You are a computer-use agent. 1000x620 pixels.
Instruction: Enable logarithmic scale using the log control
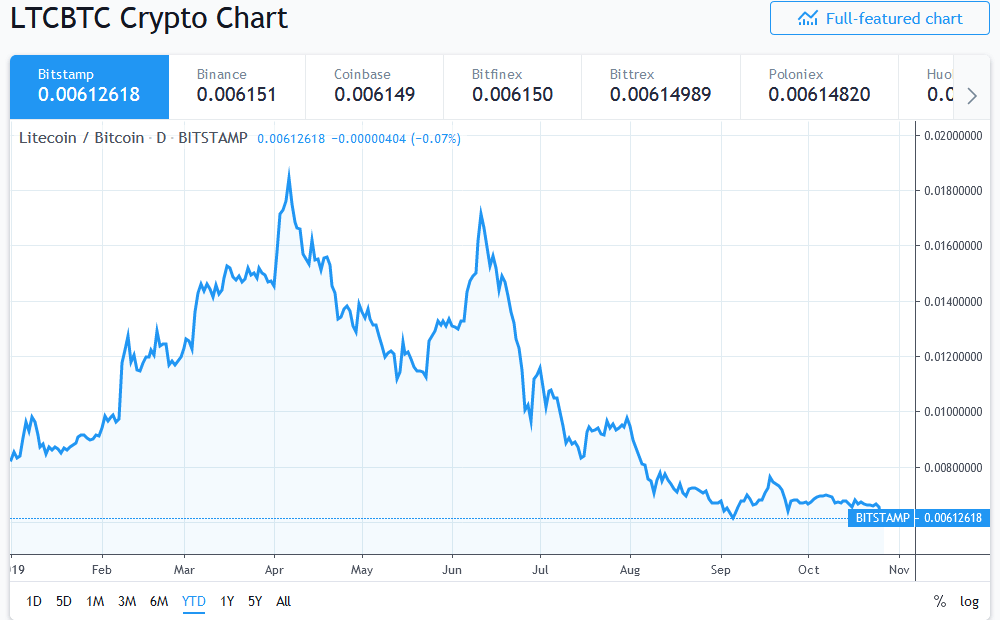coord(969,601)
